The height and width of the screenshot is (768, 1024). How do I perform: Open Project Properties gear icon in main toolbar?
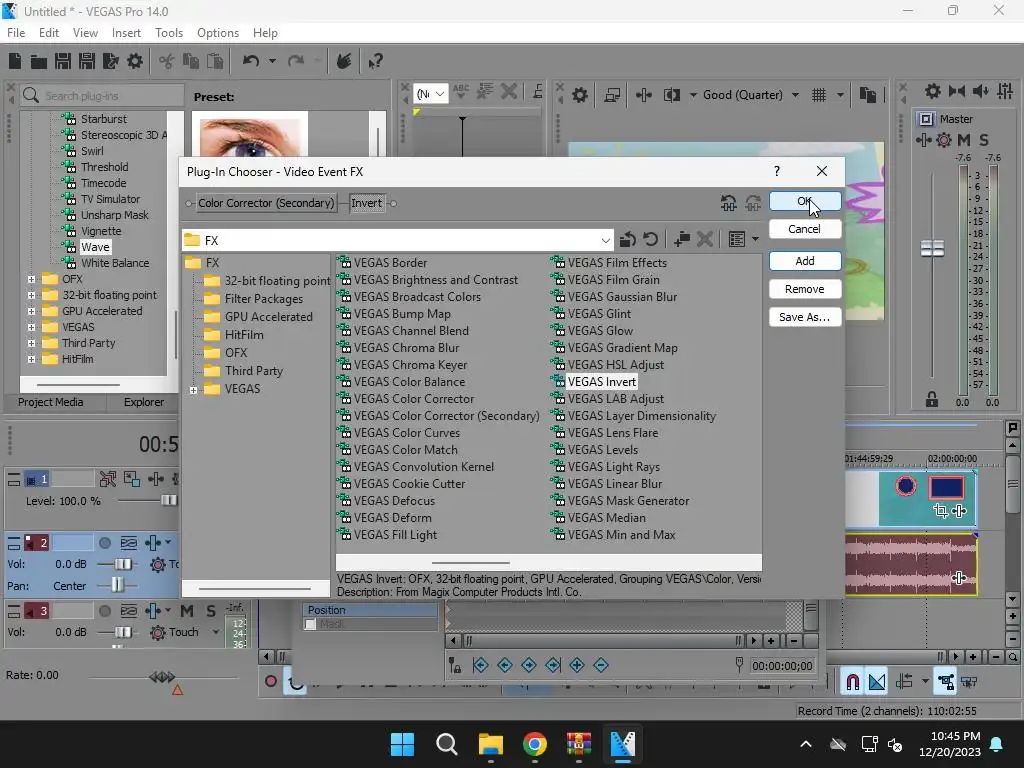click(x=135, y=61)
